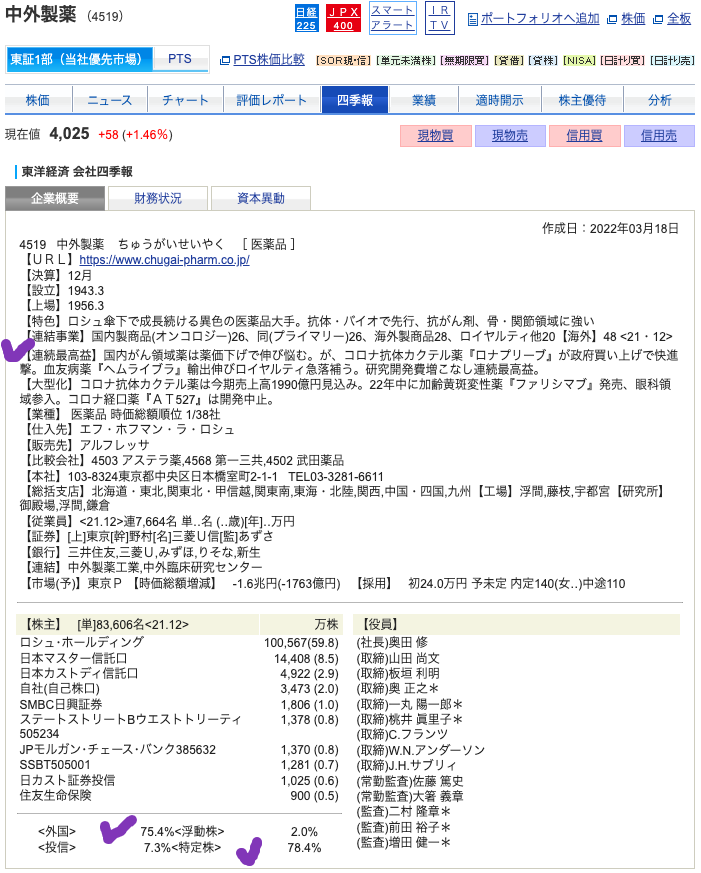
Task: Open the 株価 link at top right
Action: tap(633, 19)
